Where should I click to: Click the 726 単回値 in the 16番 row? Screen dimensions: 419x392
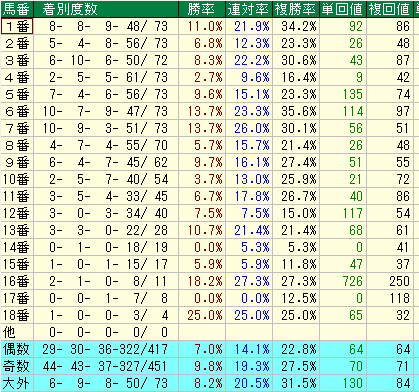coord(353,281)
